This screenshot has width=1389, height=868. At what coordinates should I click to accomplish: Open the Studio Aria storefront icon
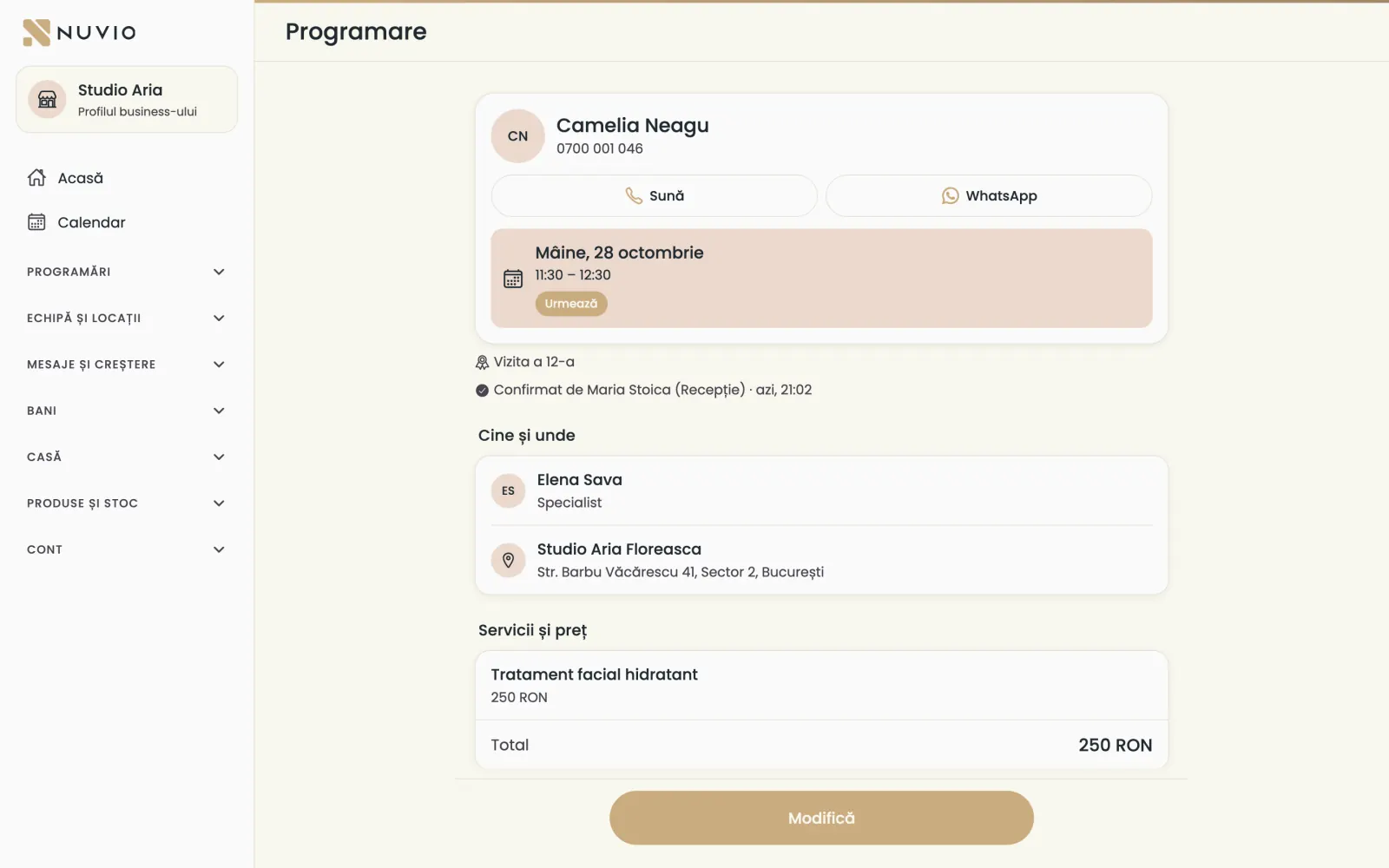[x=48, y=100]
